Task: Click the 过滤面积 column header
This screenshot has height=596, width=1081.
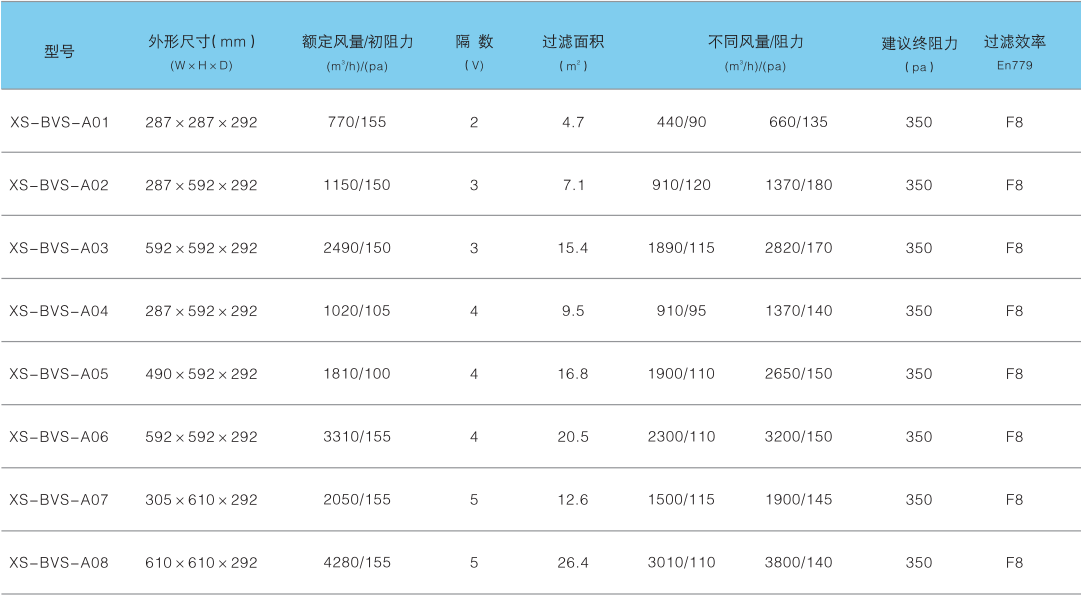Action: pos(573,42)
